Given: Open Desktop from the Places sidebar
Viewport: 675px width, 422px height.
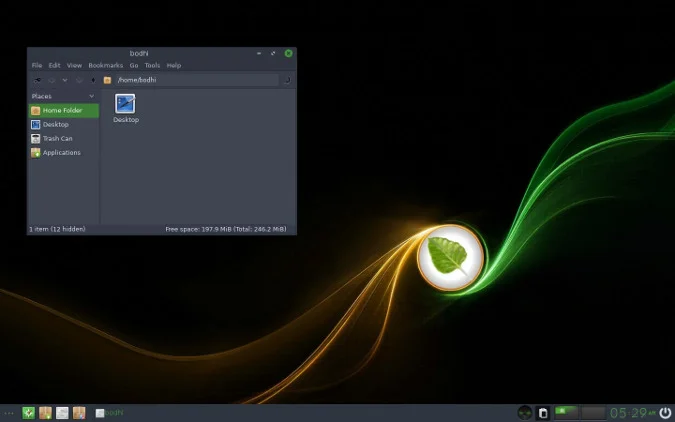Looking at the screenshot, I should pos(55,124).
